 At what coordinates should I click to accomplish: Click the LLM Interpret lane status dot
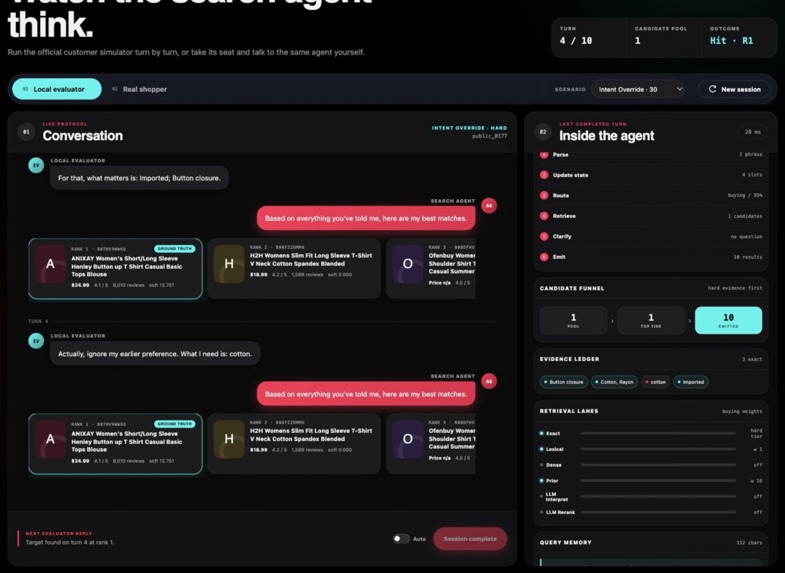pyautogui.click(x=542, y=496)
